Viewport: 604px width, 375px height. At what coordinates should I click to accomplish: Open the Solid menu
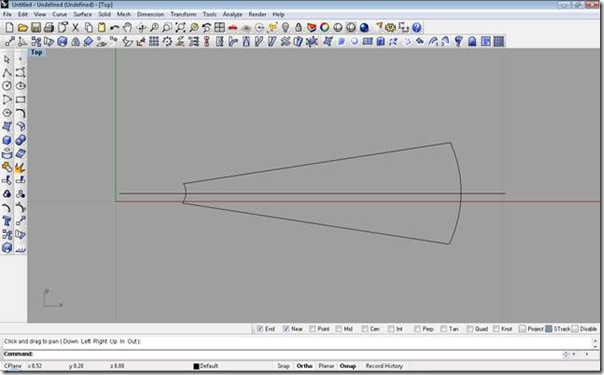coord(104,14)
